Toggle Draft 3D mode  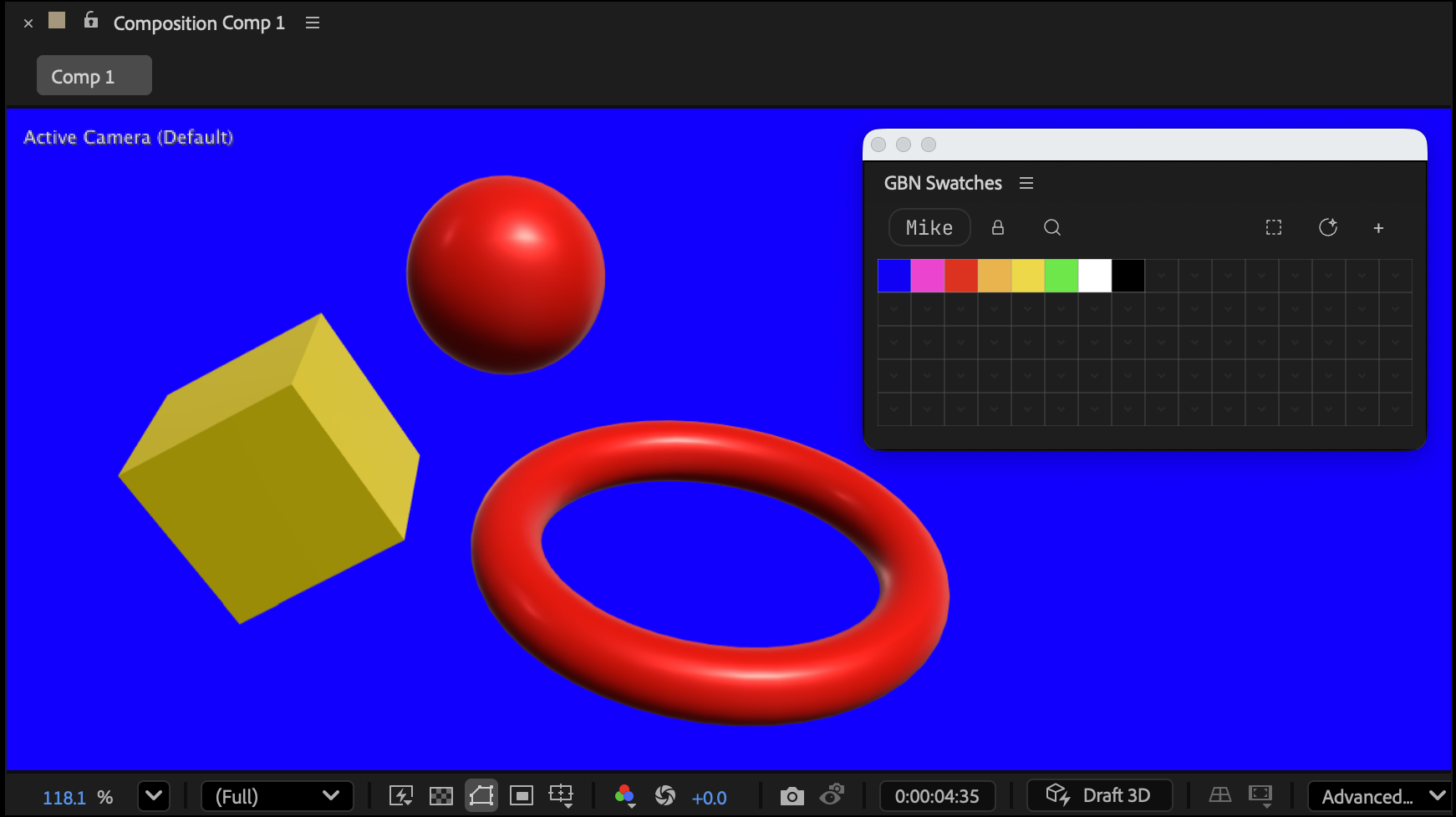(x=1099, y=795)
